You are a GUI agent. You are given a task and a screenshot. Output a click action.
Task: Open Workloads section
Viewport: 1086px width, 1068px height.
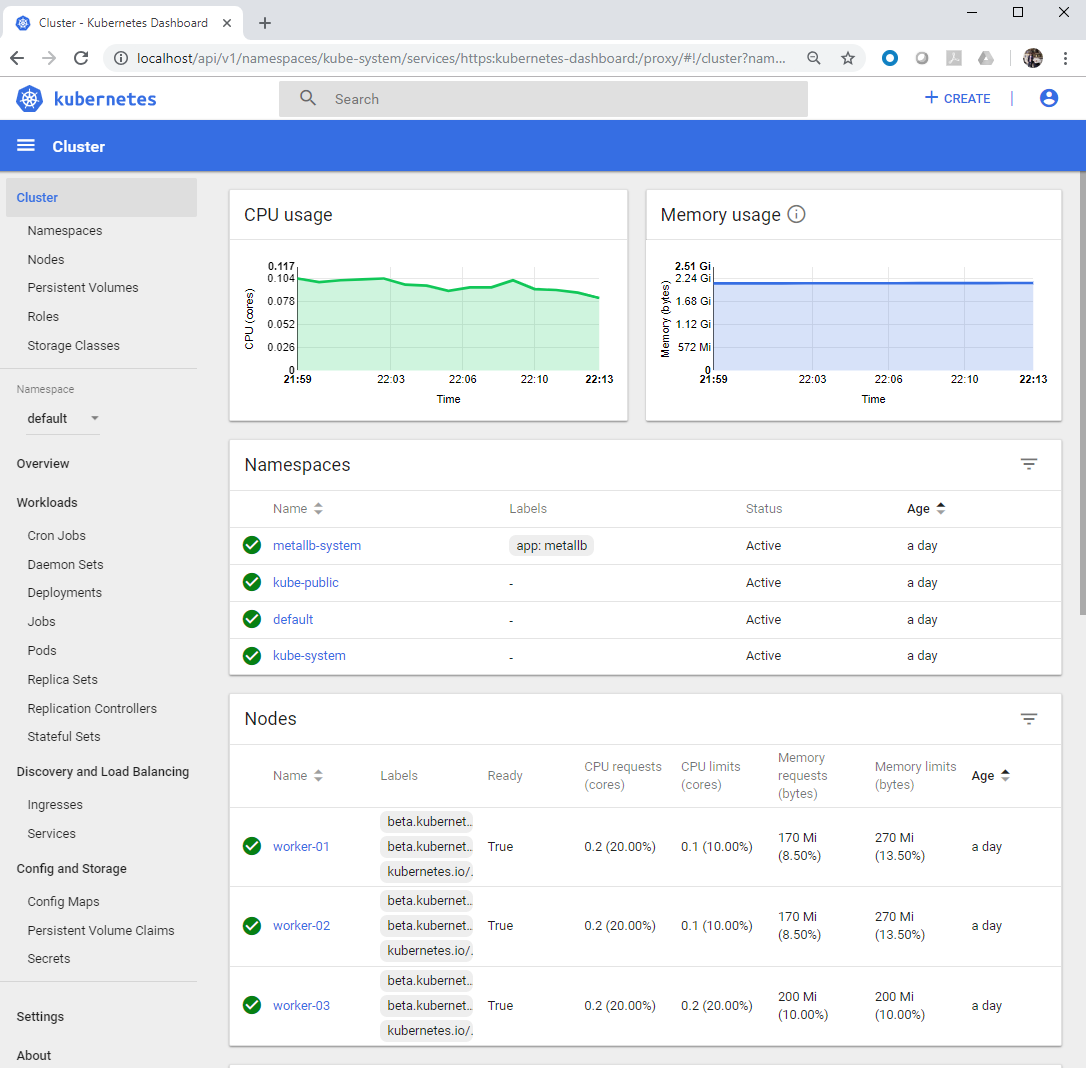[47, 502]
